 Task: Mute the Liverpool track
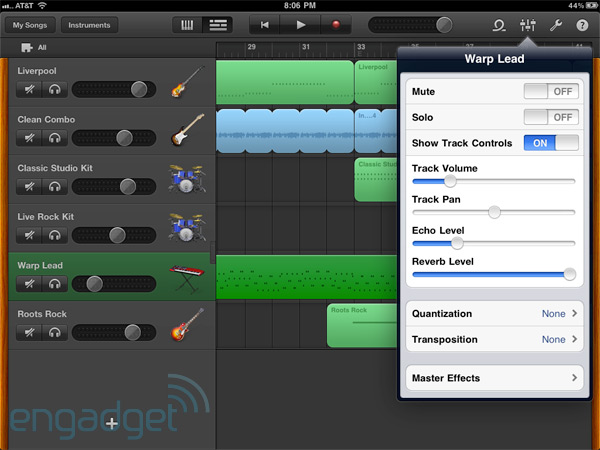31,90
